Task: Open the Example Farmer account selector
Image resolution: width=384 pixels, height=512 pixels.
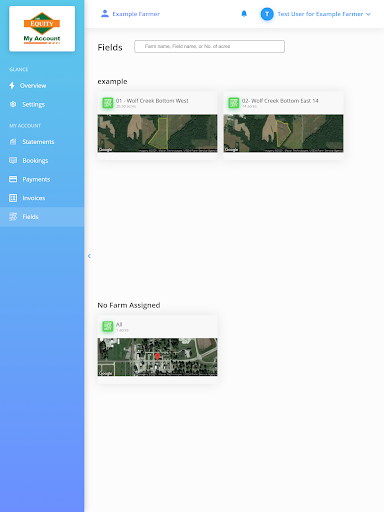Action: tap(130, 14)
